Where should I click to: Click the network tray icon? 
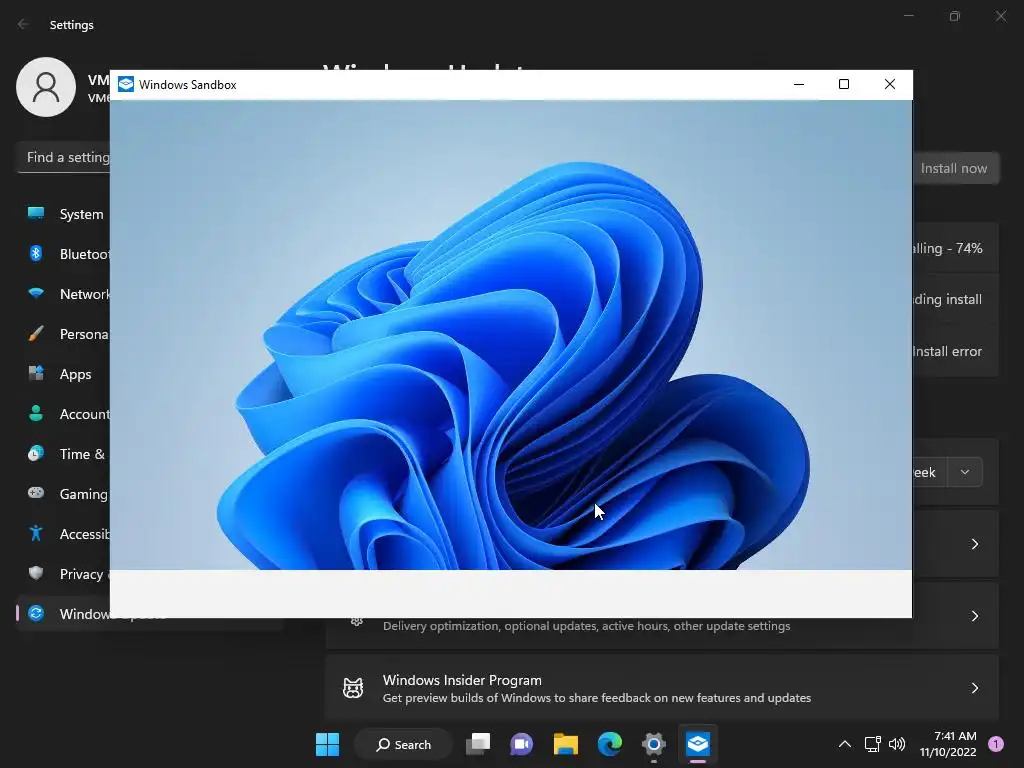[872, 744]
